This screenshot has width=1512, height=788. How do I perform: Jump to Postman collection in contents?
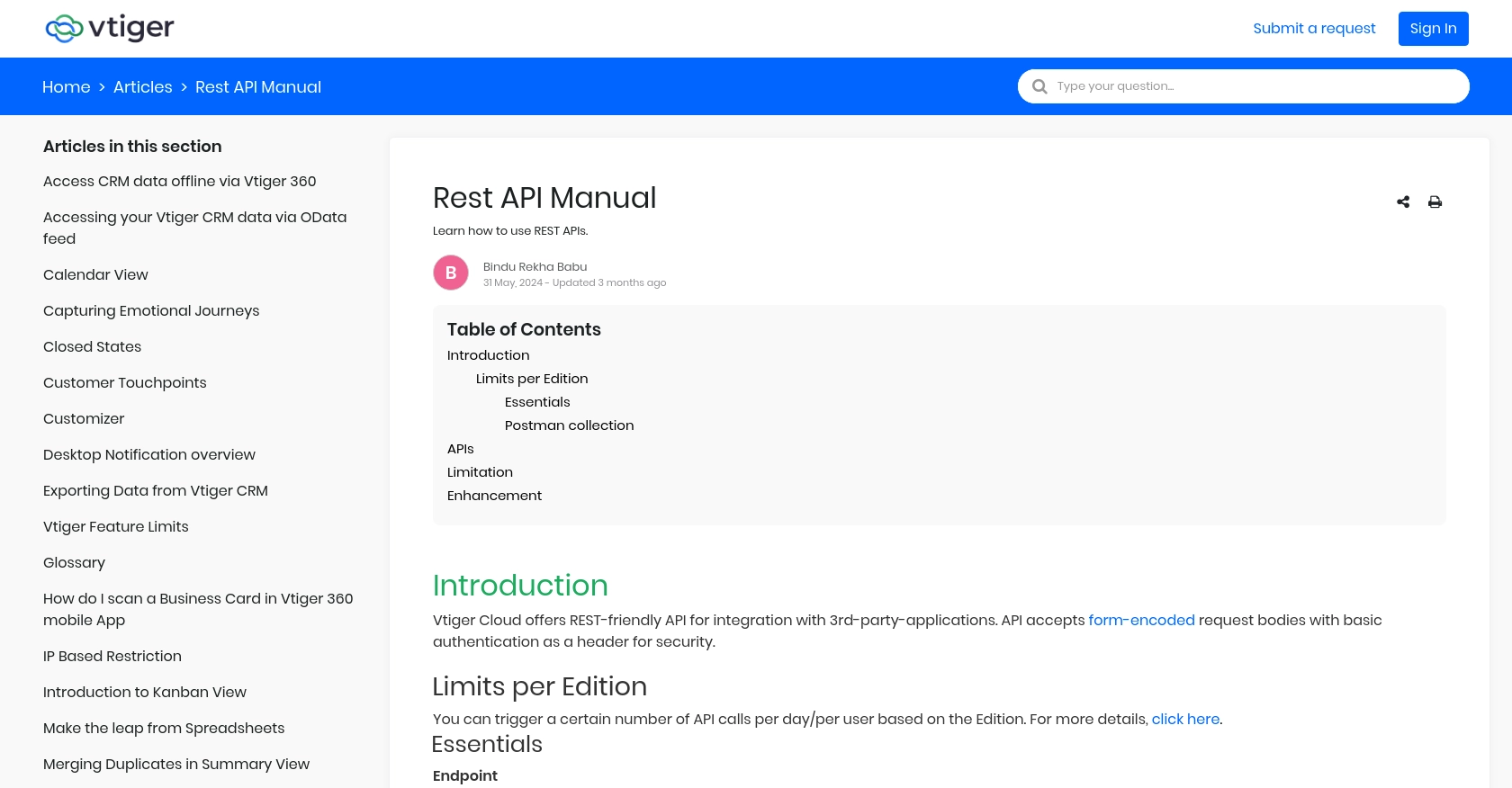point(570,425)
